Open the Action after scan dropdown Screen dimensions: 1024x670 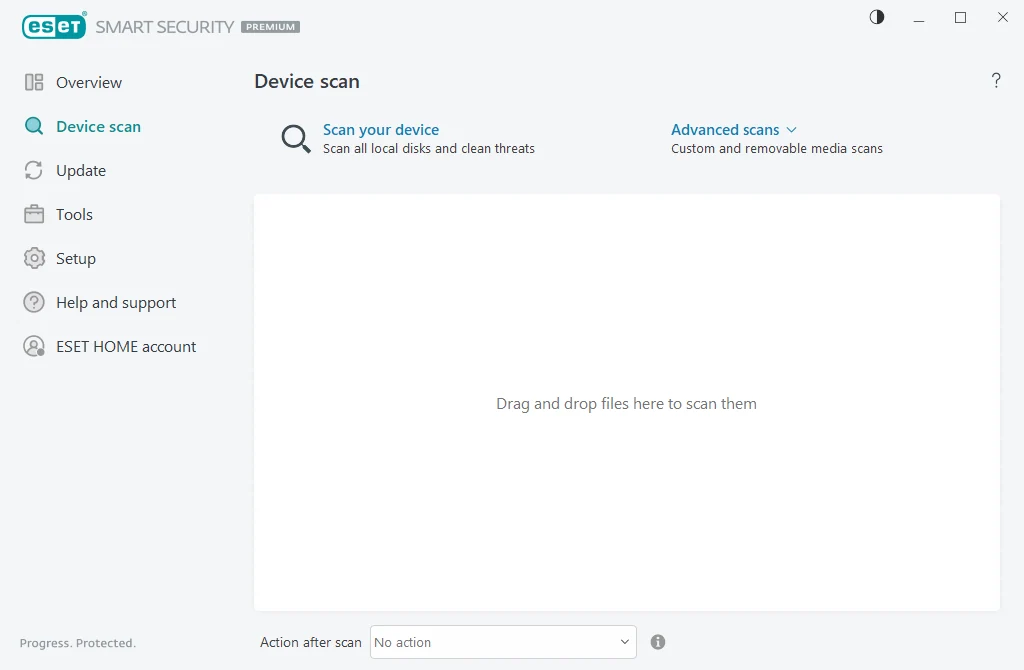[x=503, y=642]
